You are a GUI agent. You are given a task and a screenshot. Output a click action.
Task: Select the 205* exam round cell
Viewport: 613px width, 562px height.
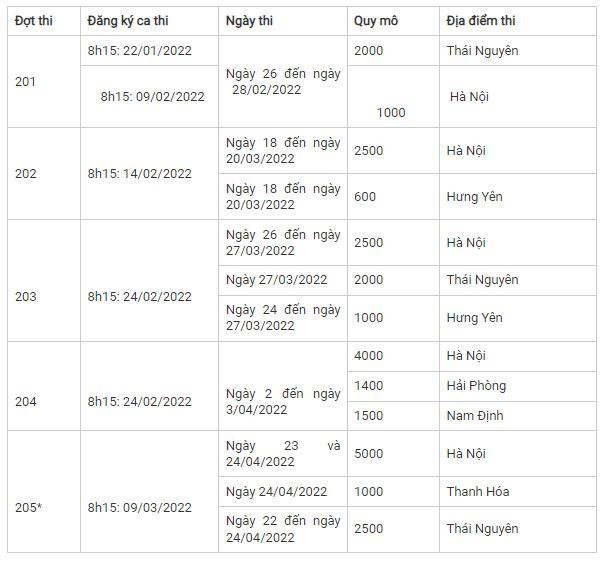tap(29, 508)
